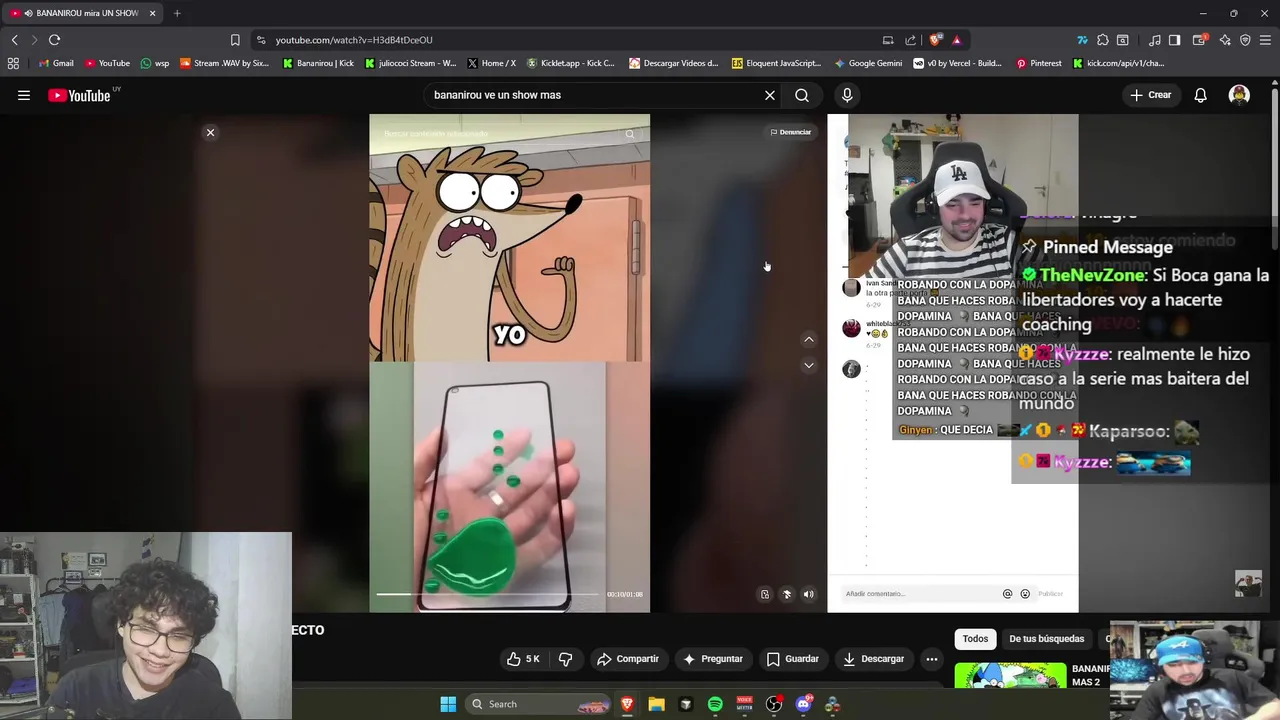Like the video with 5 K likes
Image resolution: width=1280 pixels, height=720 pixels.
point(524,659)
